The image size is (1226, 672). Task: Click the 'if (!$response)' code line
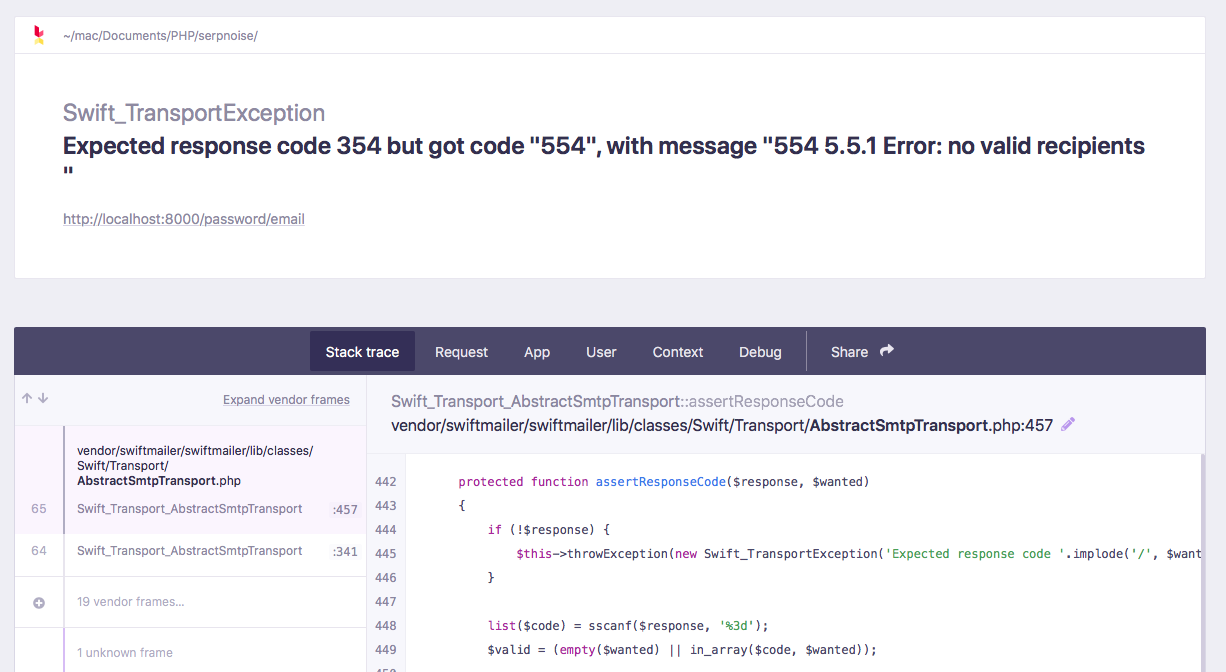(549, 530)
